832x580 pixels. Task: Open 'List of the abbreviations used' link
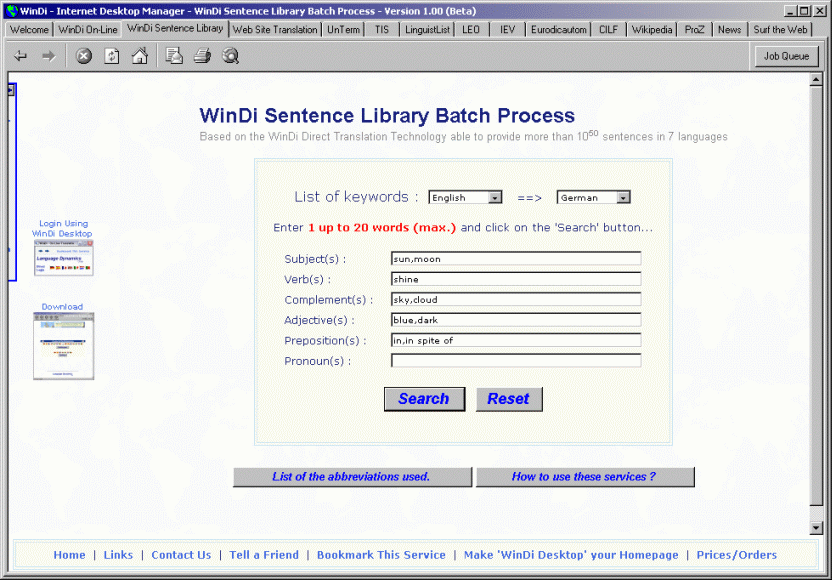tap(351, 477)
